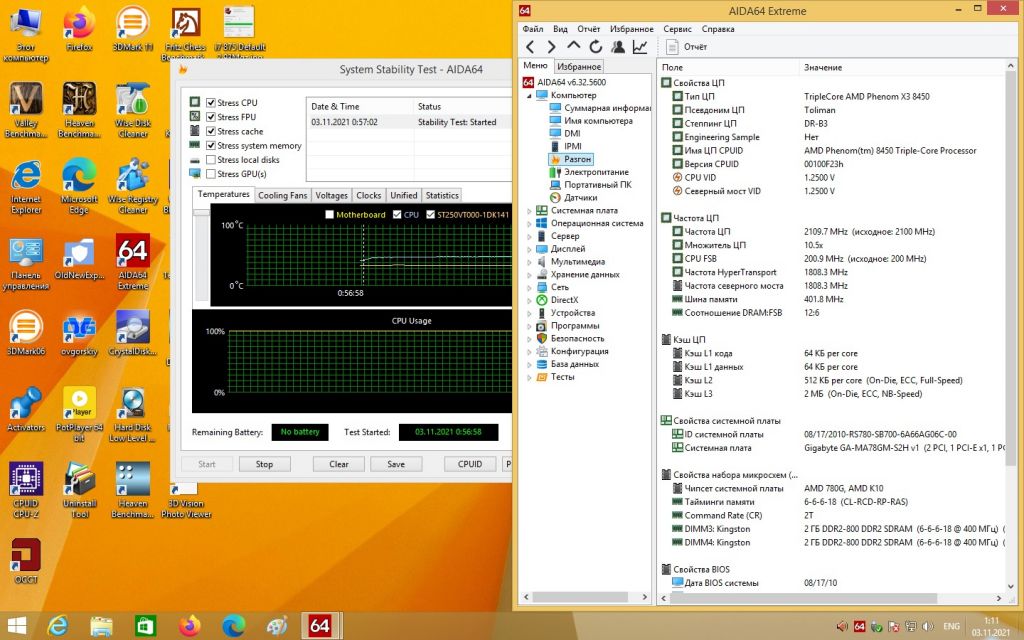Screen dimensions: 1024x640
Task: Uncheck Stress system memory checkbox
Action: tap(211, 146)
